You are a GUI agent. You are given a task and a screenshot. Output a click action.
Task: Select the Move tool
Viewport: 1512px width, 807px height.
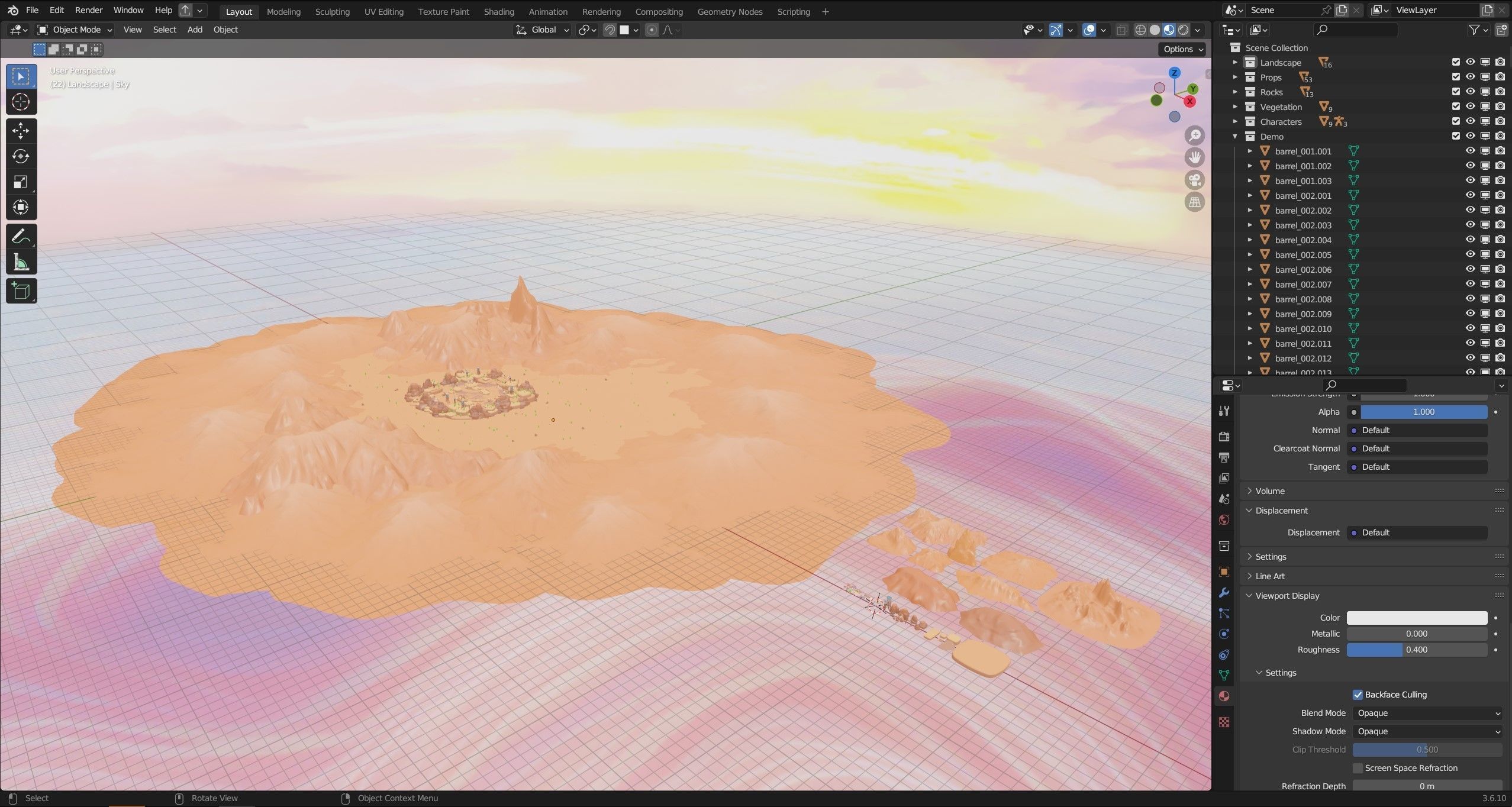coord(21,131)
